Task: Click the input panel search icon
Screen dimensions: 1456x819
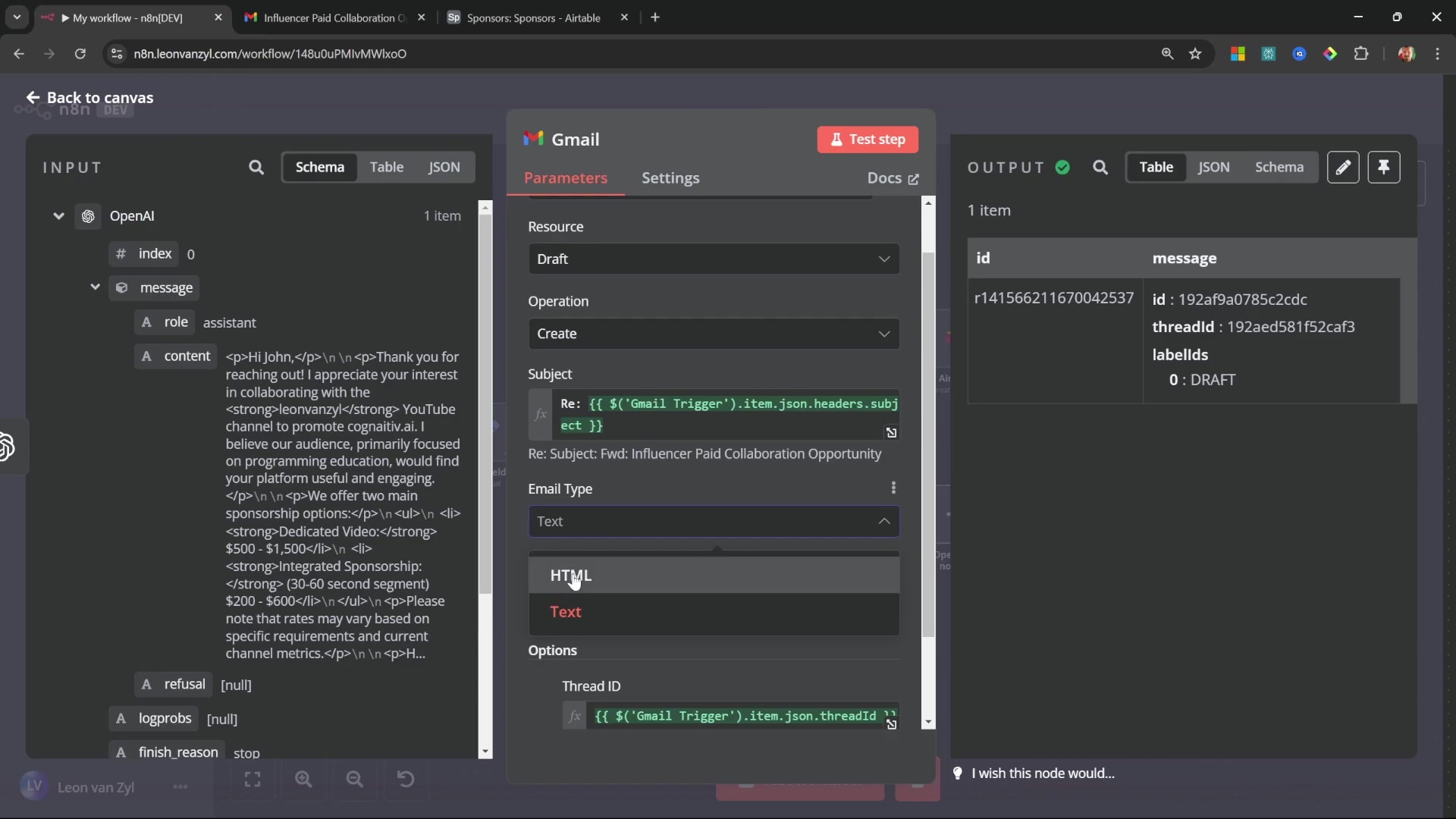Action: coord(256,168)
